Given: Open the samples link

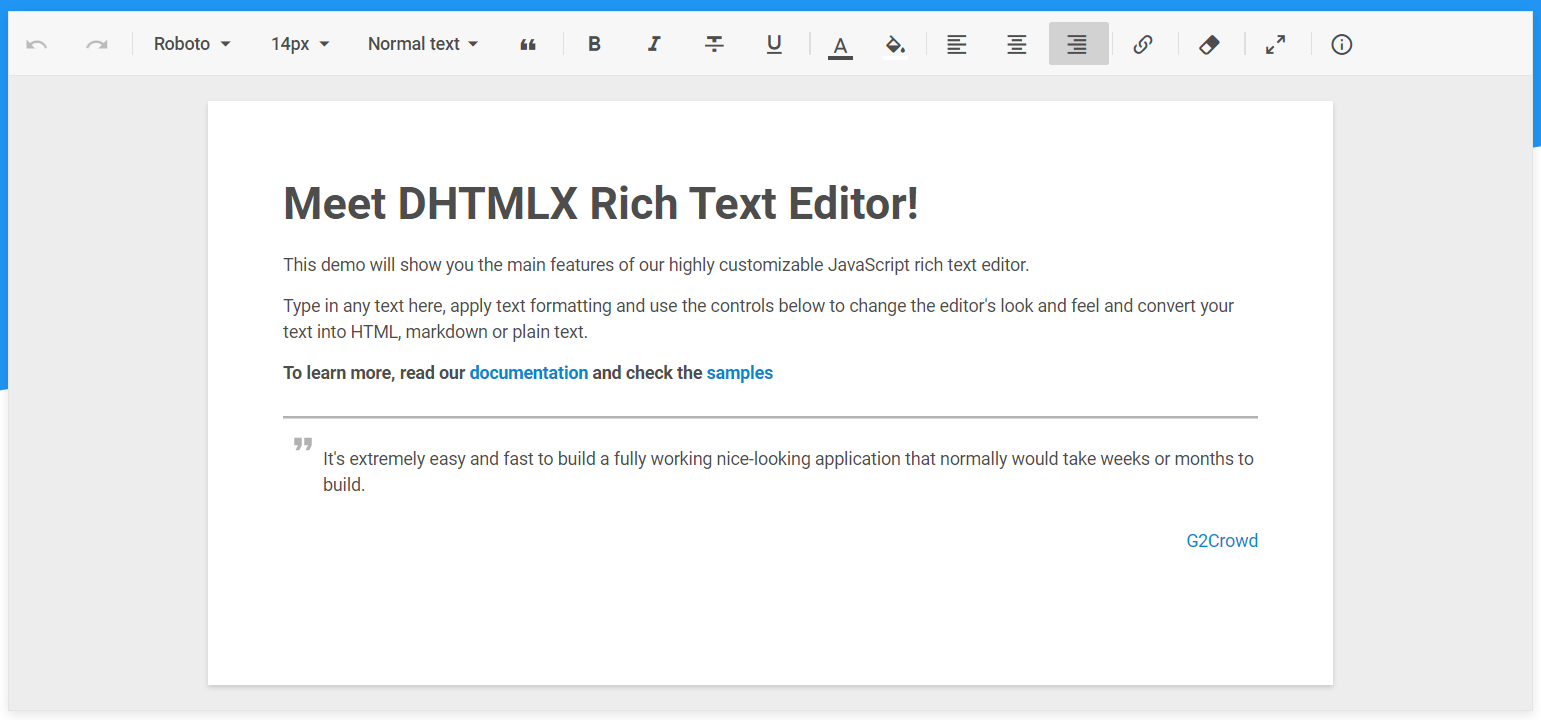Looking at the screenshot, I should [740, 373].
